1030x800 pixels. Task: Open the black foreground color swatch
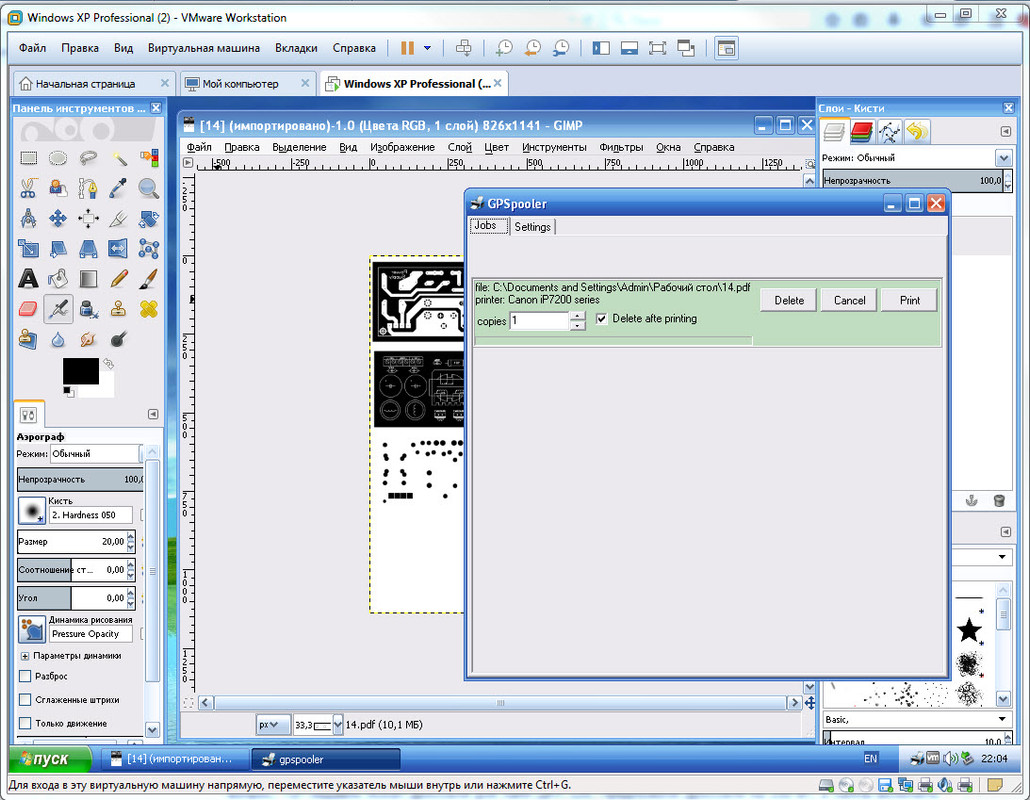81,371
